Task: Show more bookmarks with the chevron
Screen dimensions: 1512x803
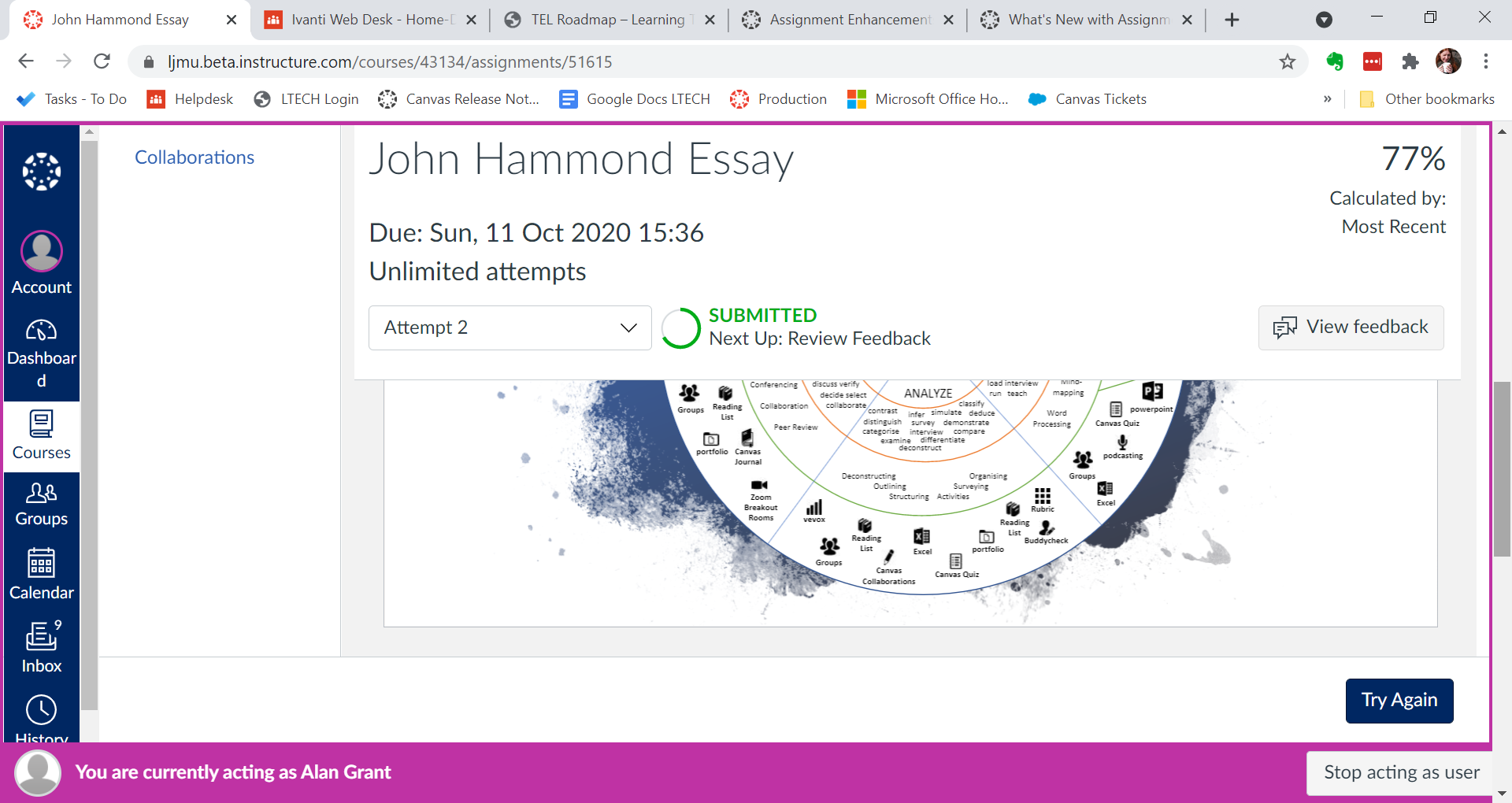Action: (x=1328, y=99)
